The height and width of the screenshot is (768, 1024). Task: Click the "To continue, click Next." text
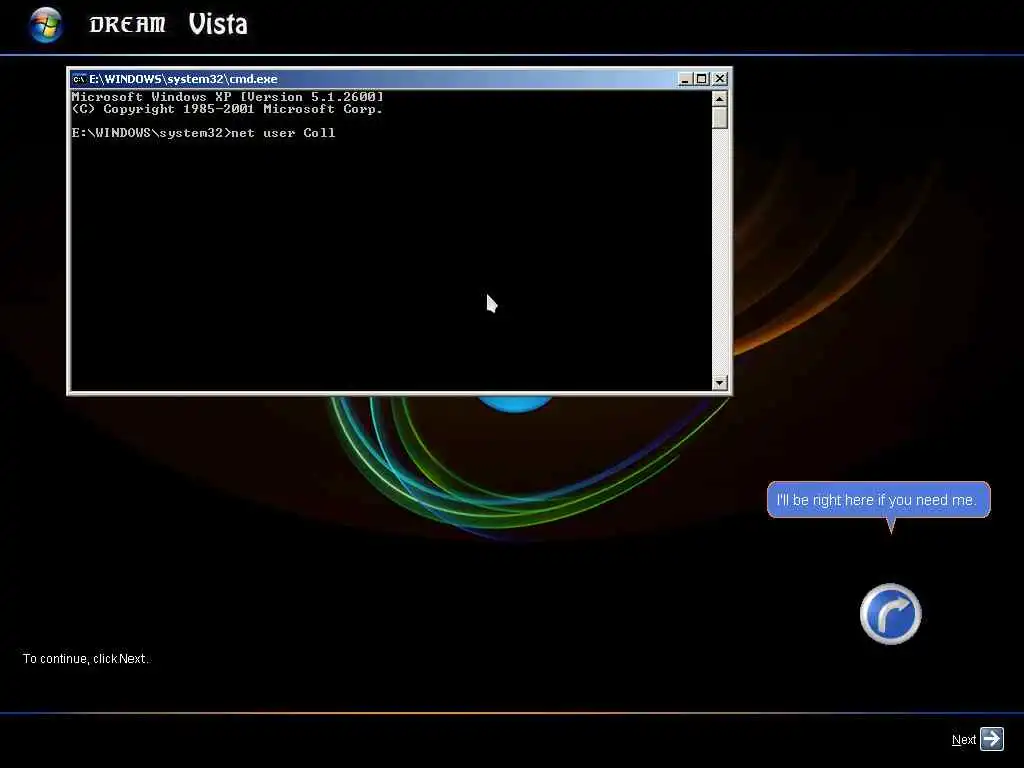86,658
